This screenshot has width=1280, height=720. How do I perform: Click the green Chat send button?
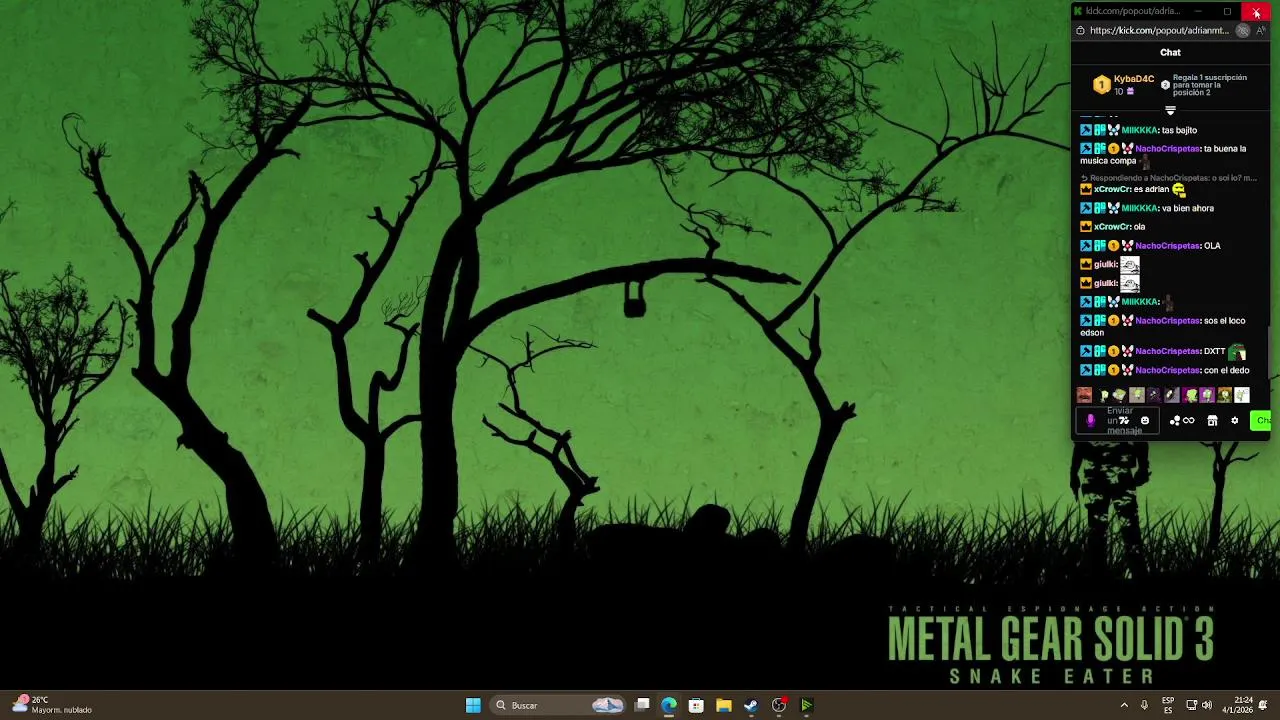[1260, 421]
